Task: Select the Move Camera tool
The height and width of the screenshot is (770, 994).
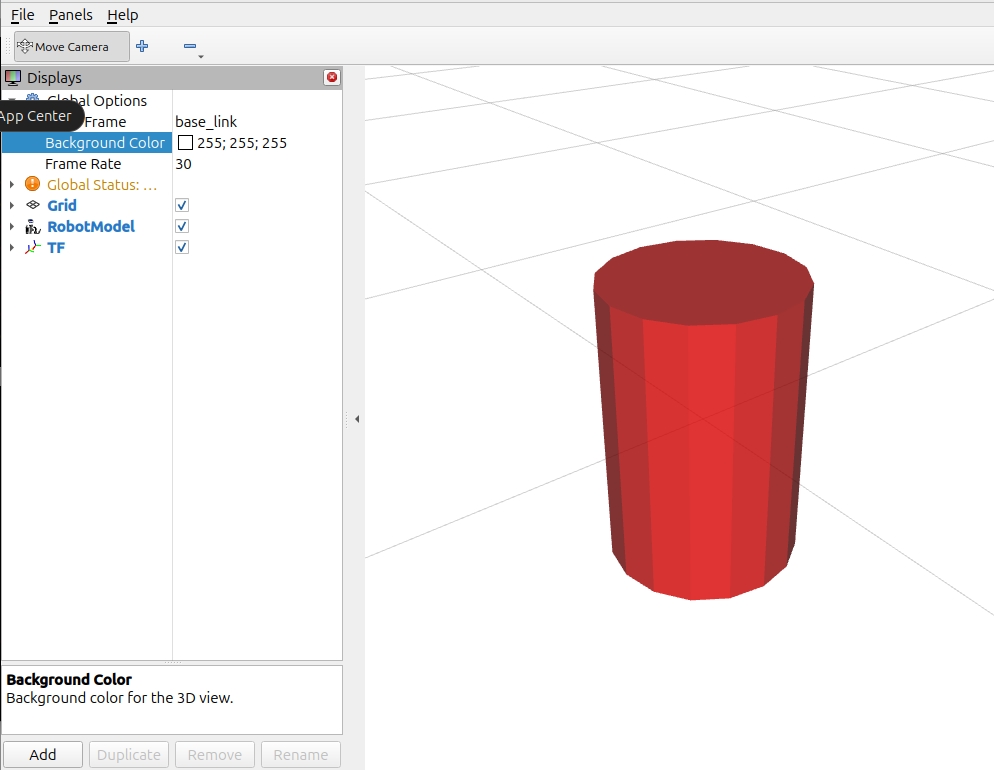Action: pos(71,47)
